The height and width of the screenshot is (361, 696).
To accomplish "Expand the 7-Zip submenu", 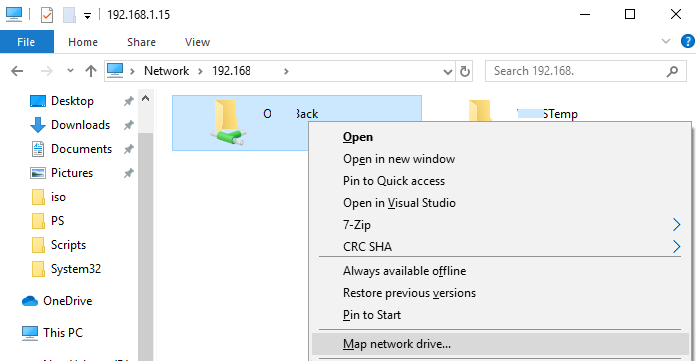I will tap(501, 225).
